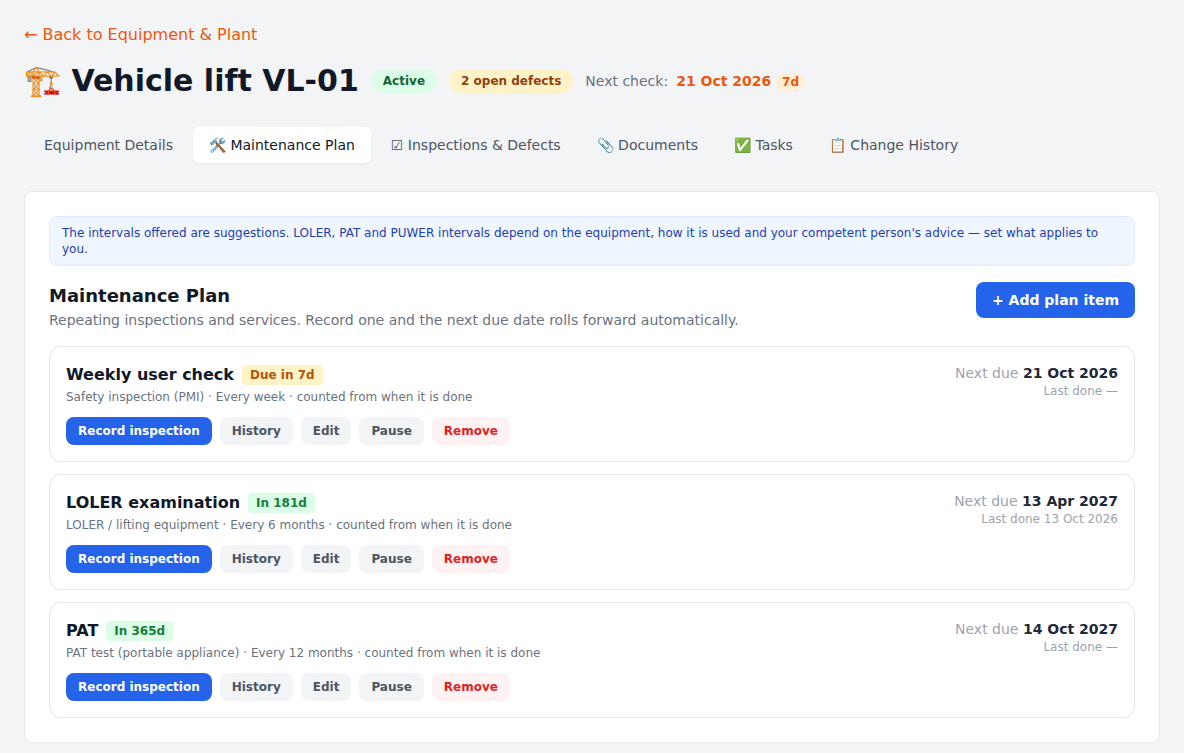Screen dimensions: 1184x753
Task: Click Next due 14 Oct 2027
Action: tap(1036, 629)
